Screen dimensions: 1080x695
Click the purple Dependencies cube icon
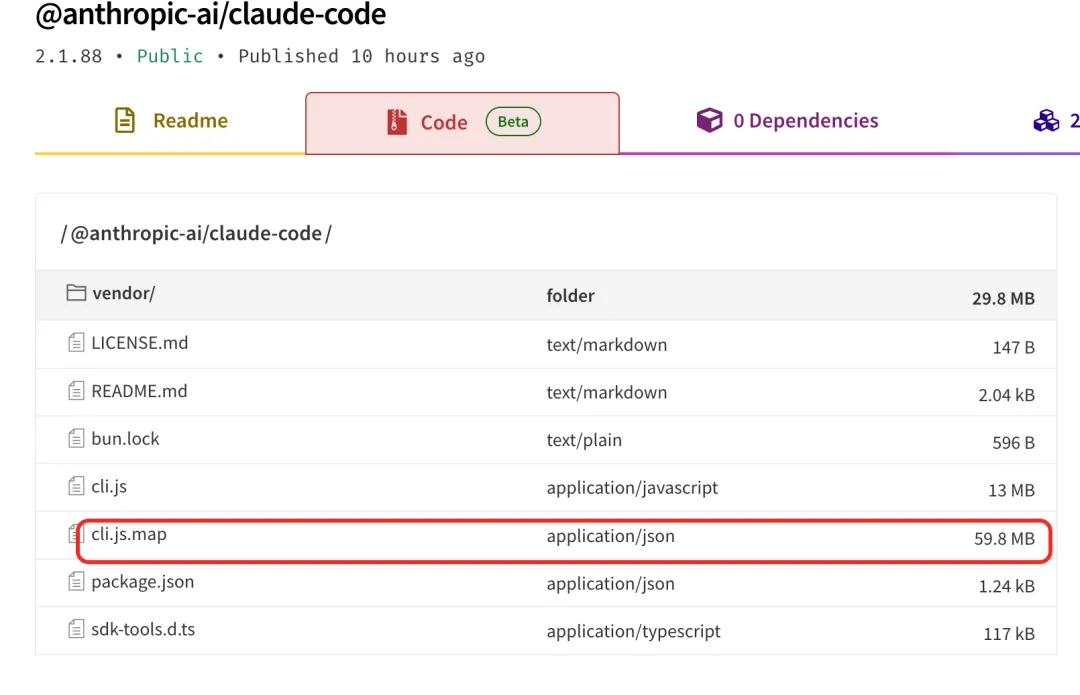pyautogui.click(x=709, y=121)
